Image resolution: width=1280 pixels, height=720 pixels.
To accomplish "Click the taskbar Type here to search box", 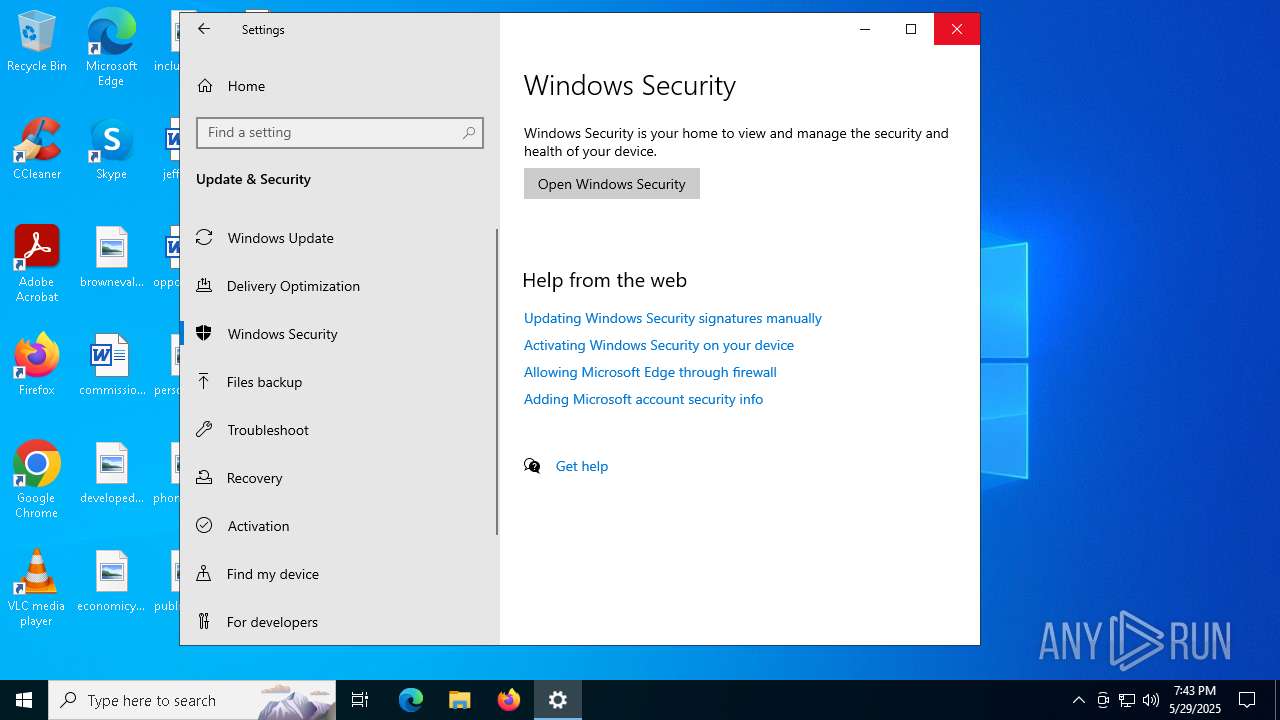I will pyautogui.click(x=192, y=700).
